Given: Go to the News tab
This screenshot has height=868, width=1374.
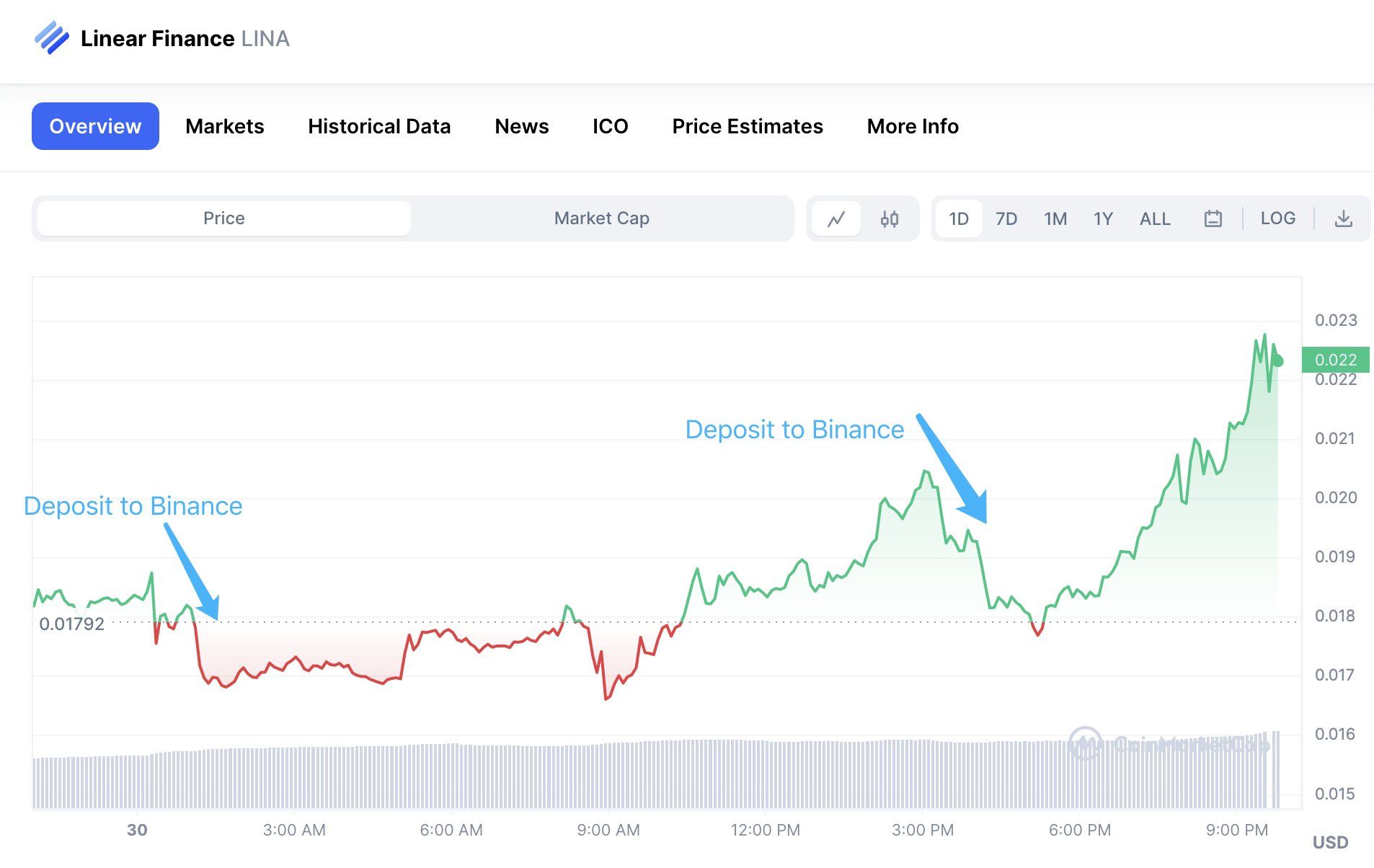Looking at the screenshot, I should [x=521, y=126].
